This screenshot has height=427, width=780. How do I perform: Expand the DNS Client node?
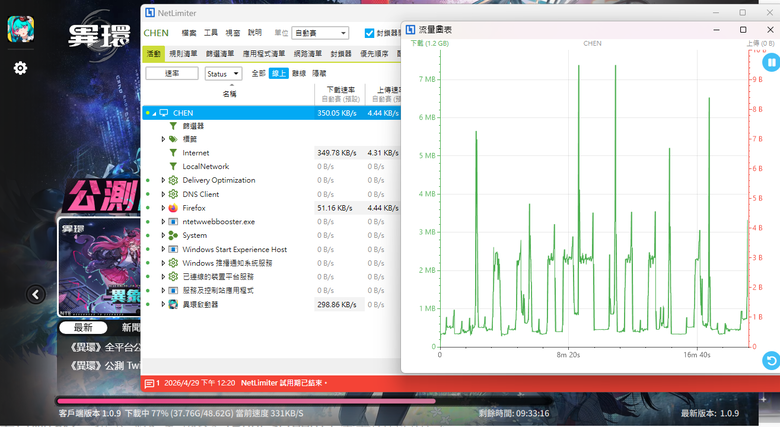click(x=163, y=194)
